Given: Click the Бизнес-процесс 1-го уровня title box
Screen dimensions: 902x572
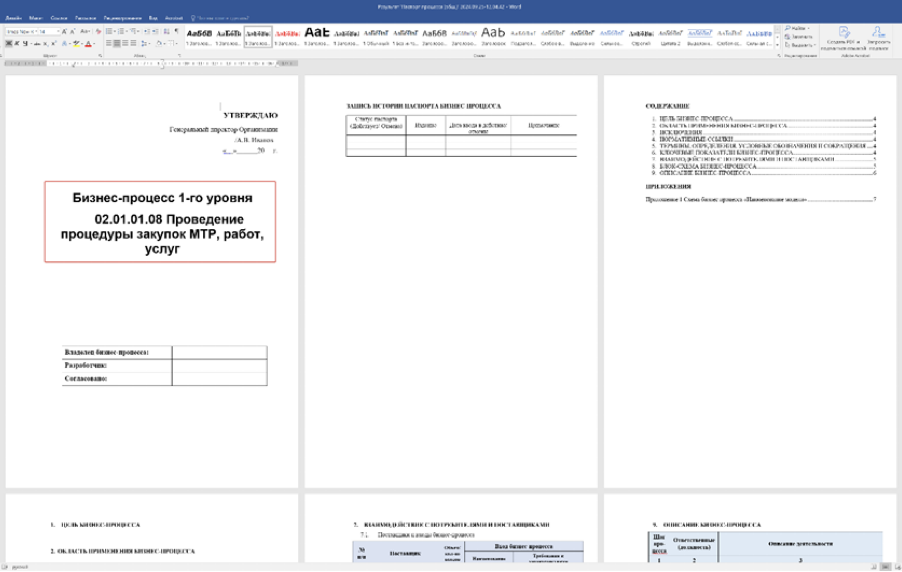Looking at the screenshot, I should 159,222.
